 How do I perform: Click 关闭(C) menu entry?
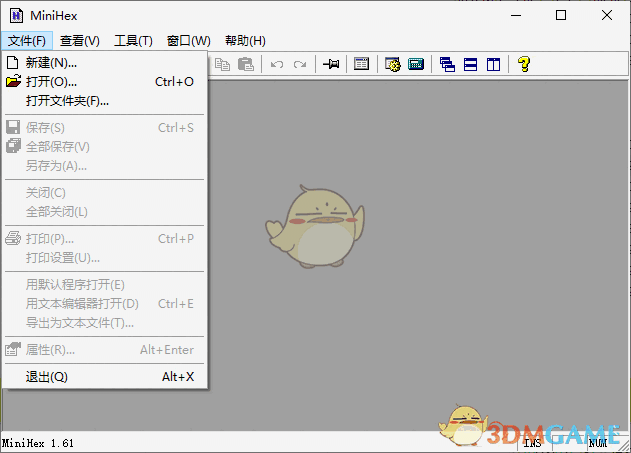click(105, 193)
